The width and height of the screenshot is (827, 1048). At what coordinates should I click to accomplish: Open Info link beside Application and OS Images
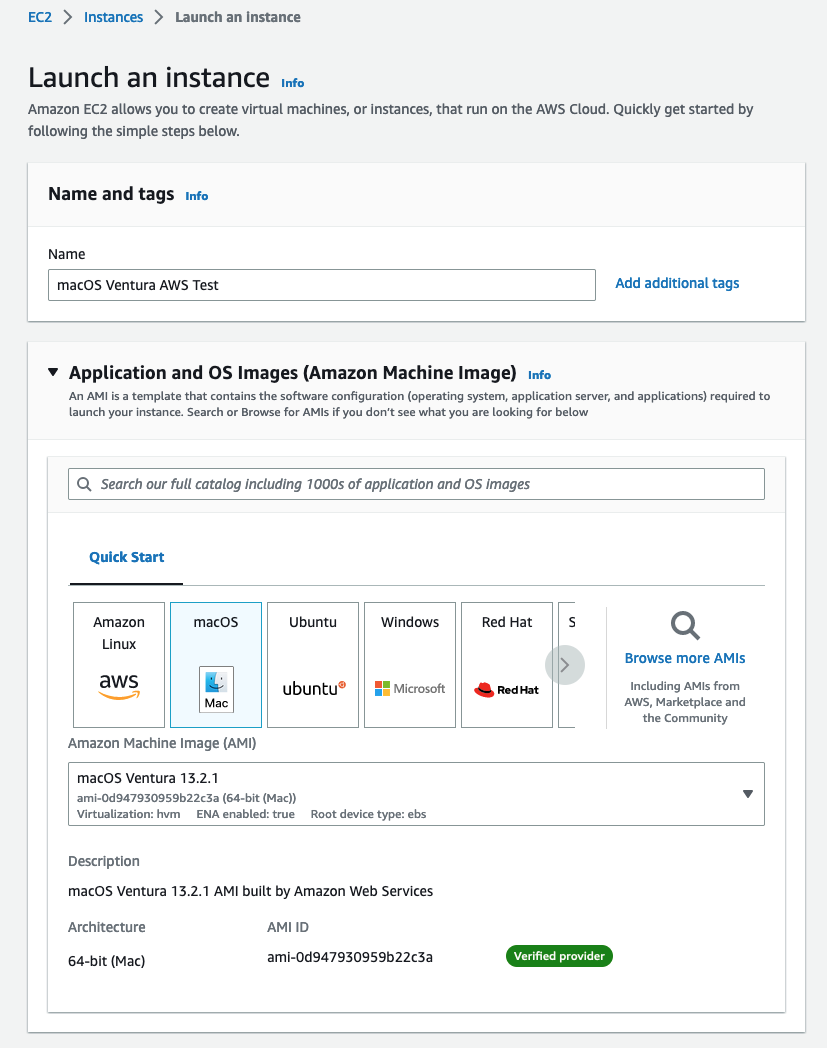coord(539,375)
